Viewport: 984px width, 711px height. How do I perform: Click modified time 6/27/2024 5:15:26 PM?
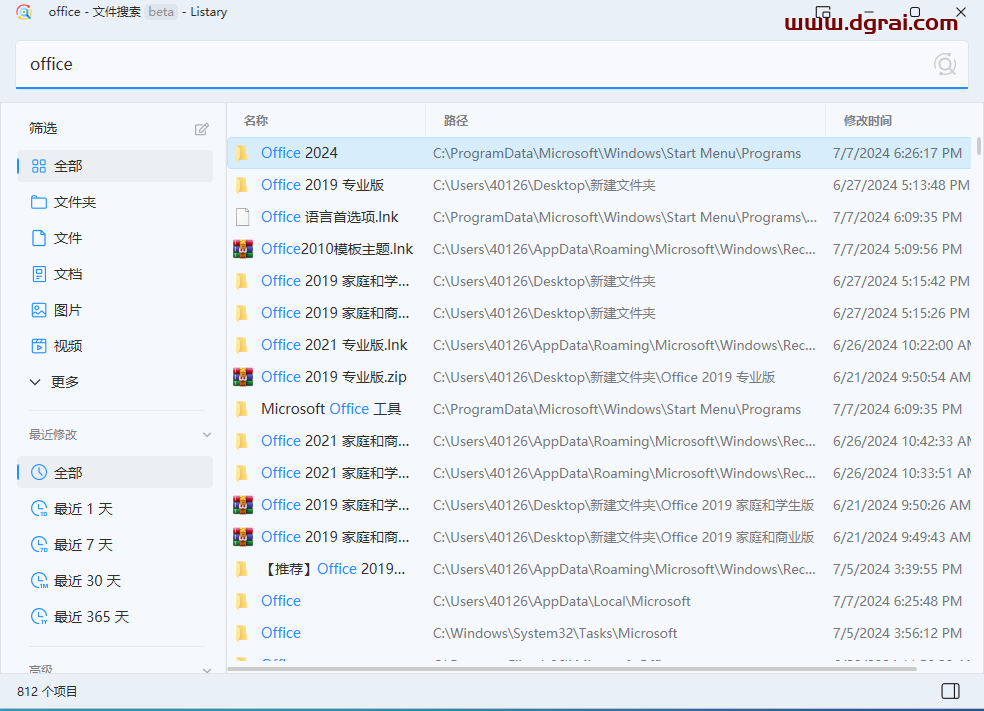click(x=901, y=313)
